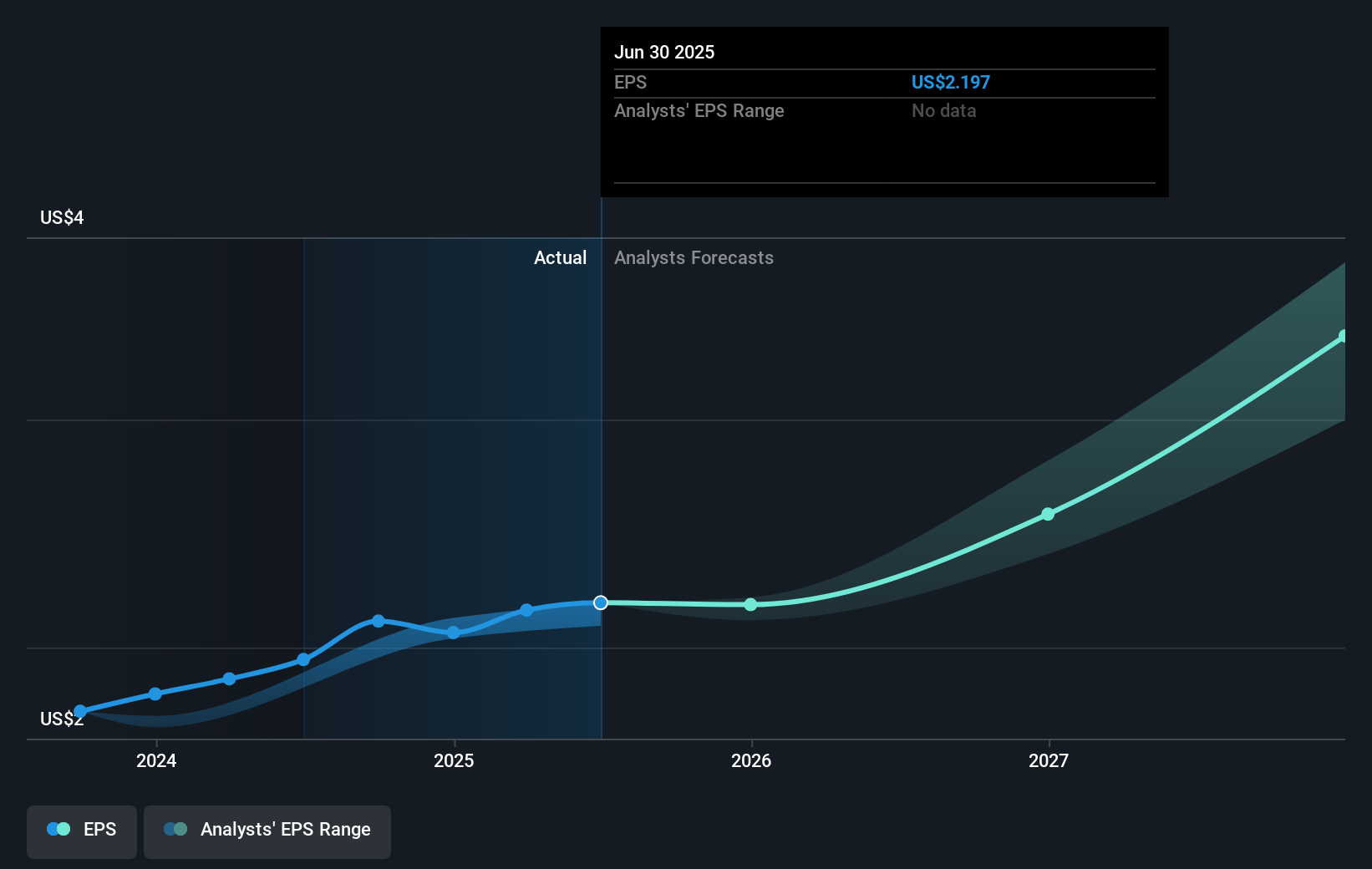Click the US$2.197 EPS value link

pos(950,82)
